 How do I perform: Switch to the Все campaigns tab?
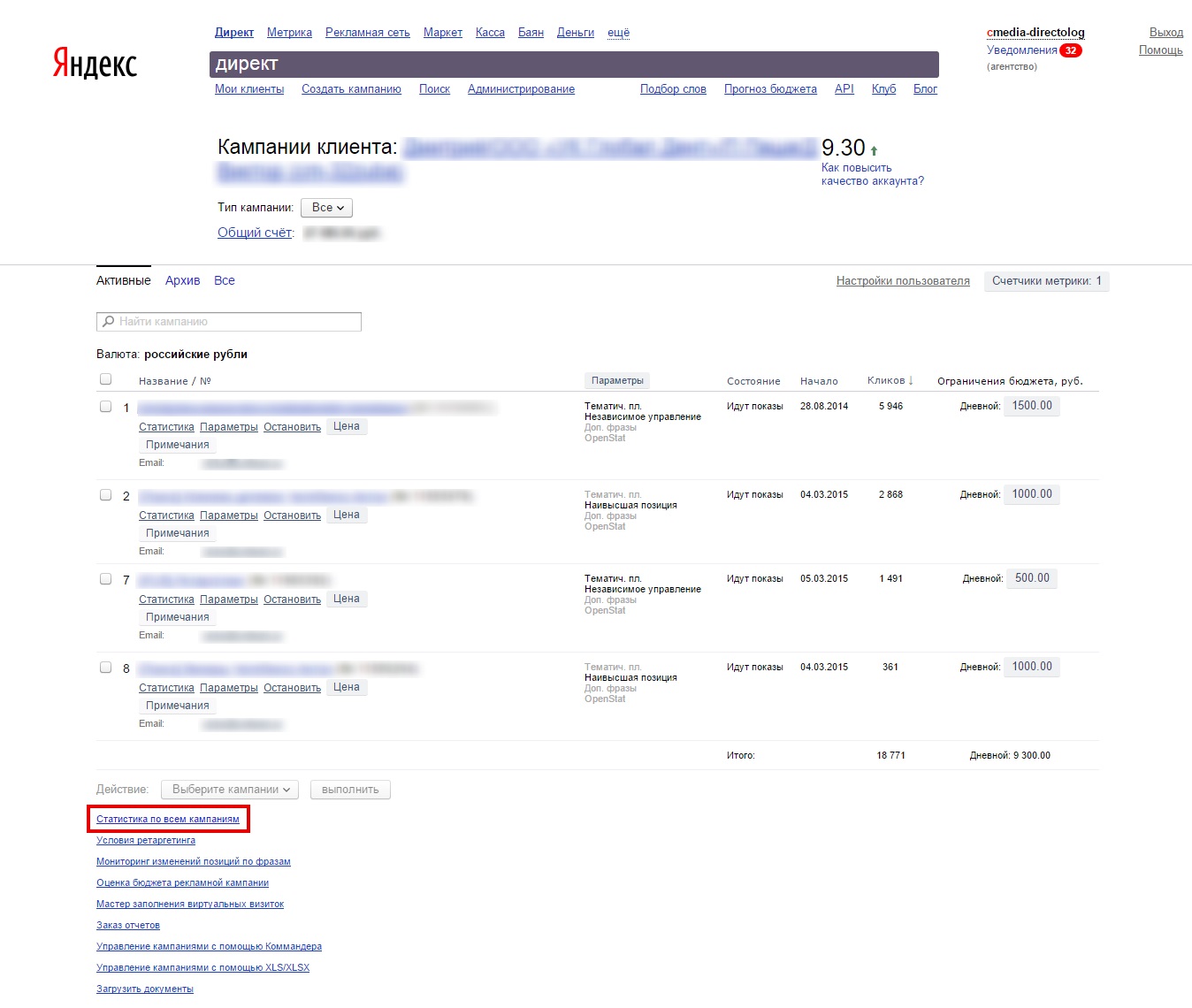point(225,280)
